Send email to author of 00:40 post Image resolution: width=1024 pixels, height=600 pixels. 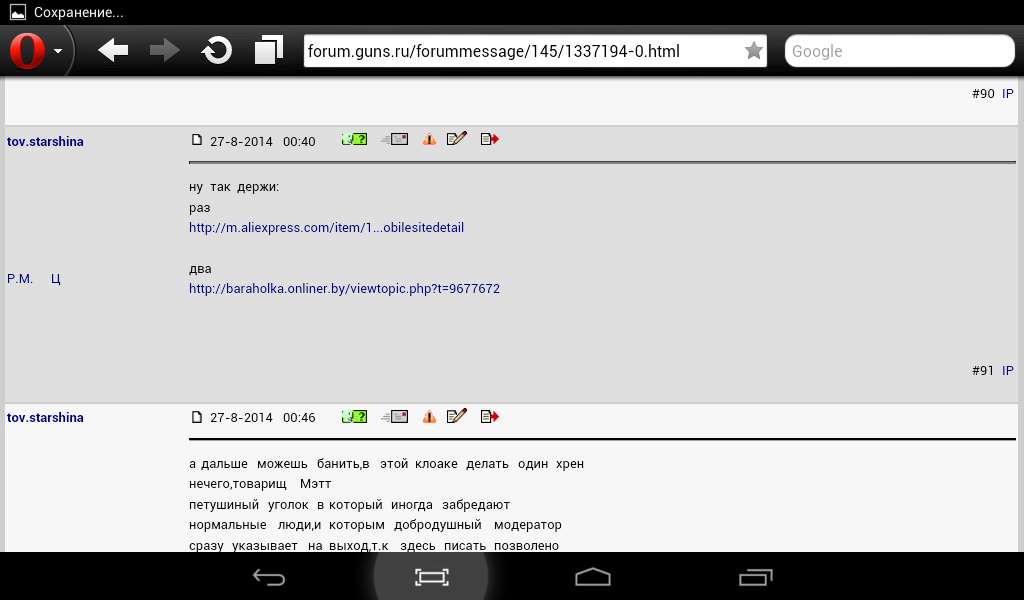pos(396,140)
